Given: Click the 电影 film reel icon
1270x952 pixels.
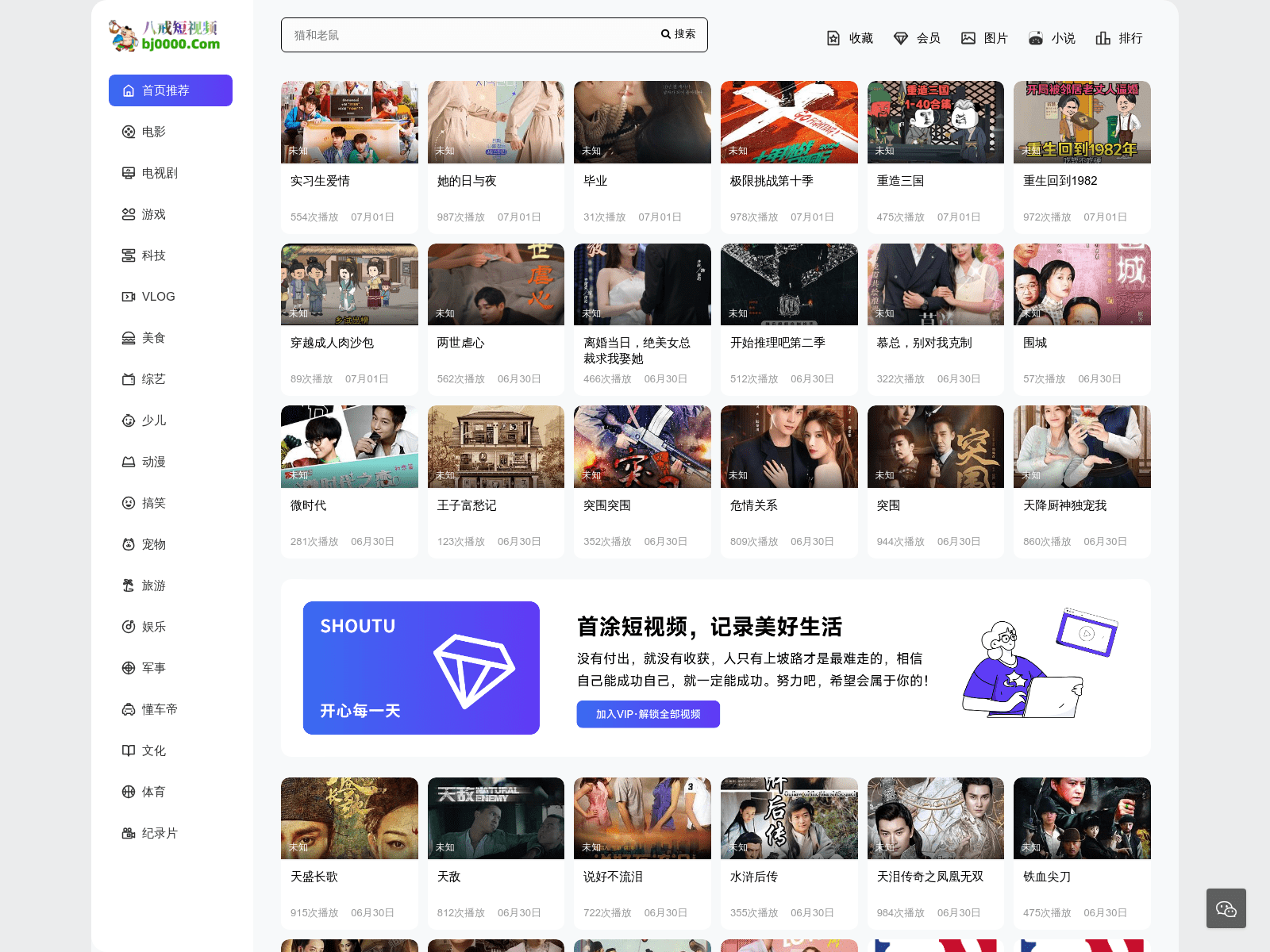Looking at the screenshot, I should tap(129, 132).
